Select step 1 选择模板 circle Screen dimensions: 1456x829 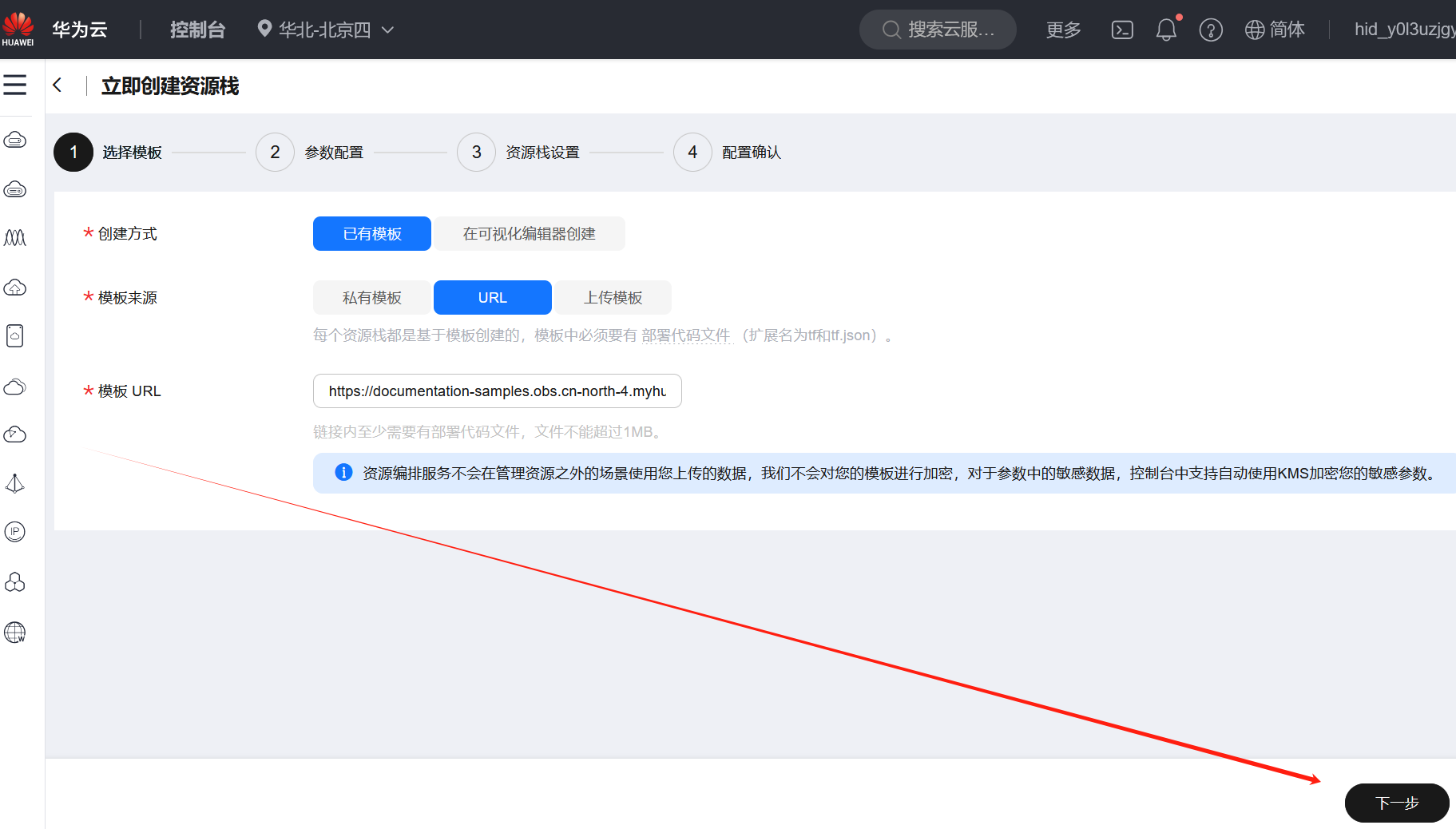pyautogui.click(x=73, y=152)
